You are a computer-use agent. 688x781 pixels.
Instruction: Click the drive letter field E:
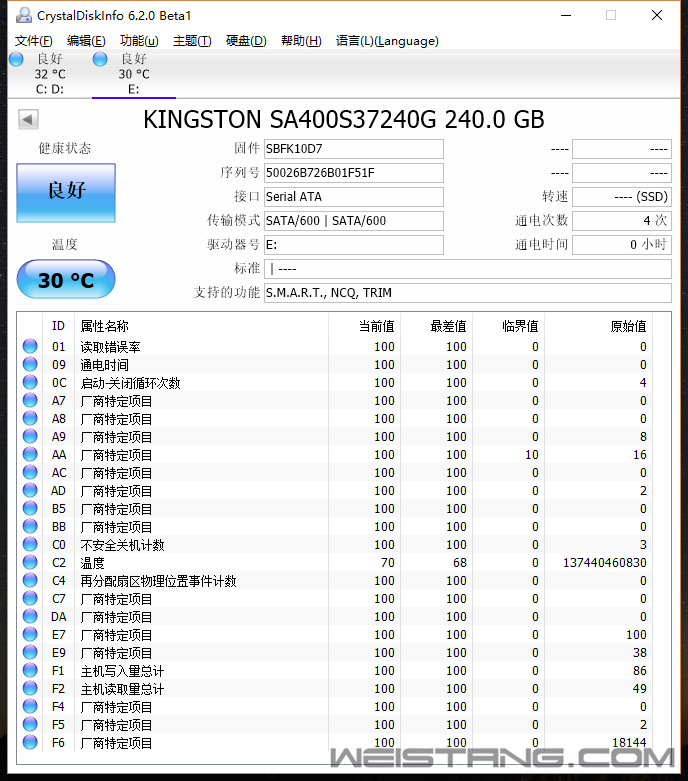click(x=354, y=245)
